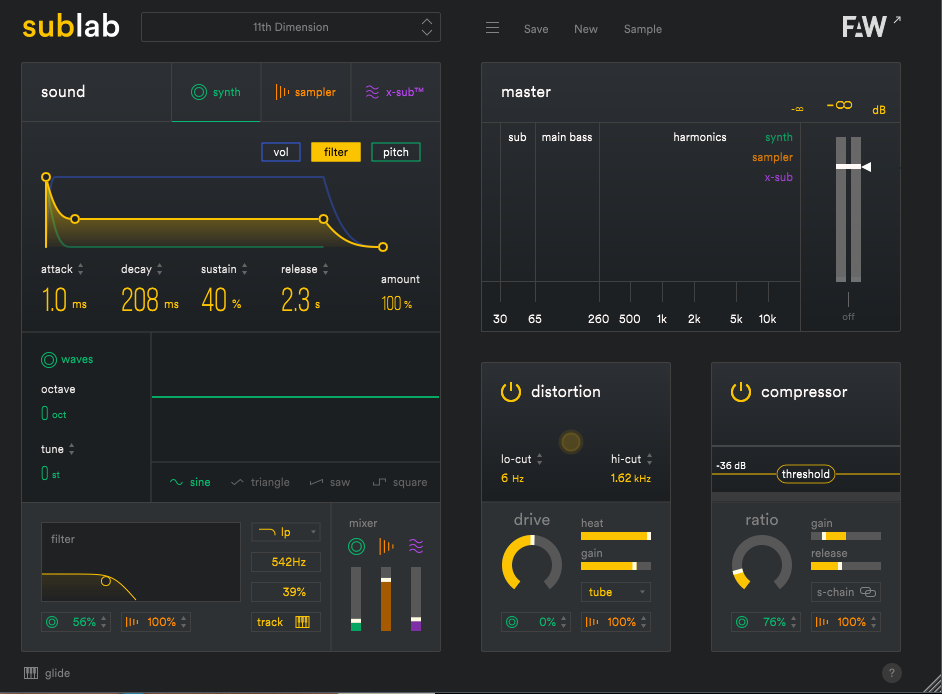Screen dimensions: 942x694
Task: Adjust the compressor release slider
Action: point(846,566)
